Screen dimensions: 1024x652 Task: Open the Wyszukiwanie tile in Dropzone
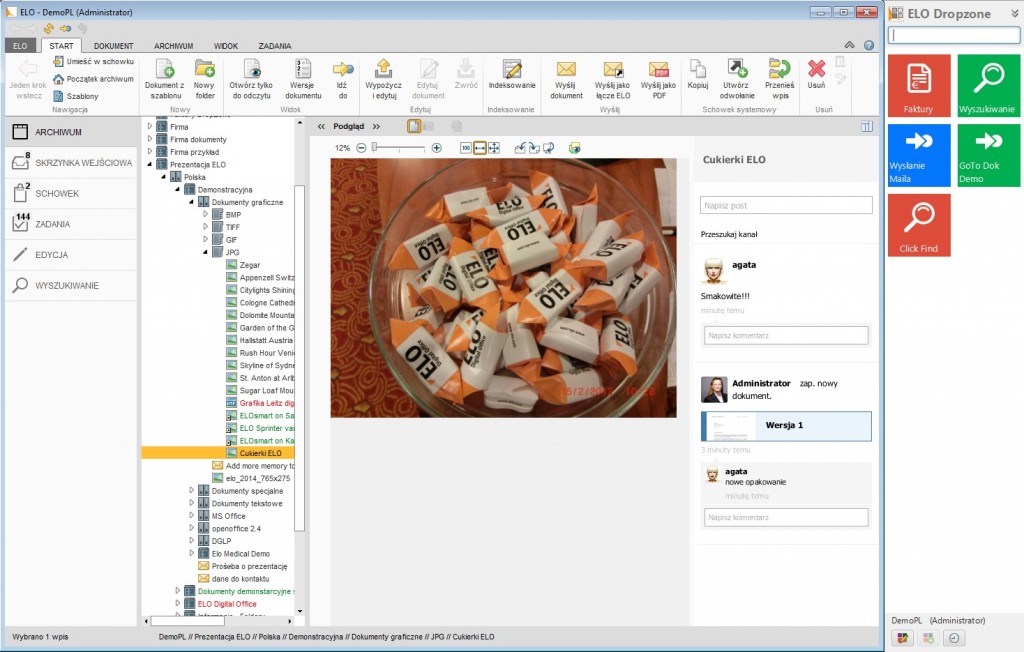pyautogui.click(x=989, y=86)
